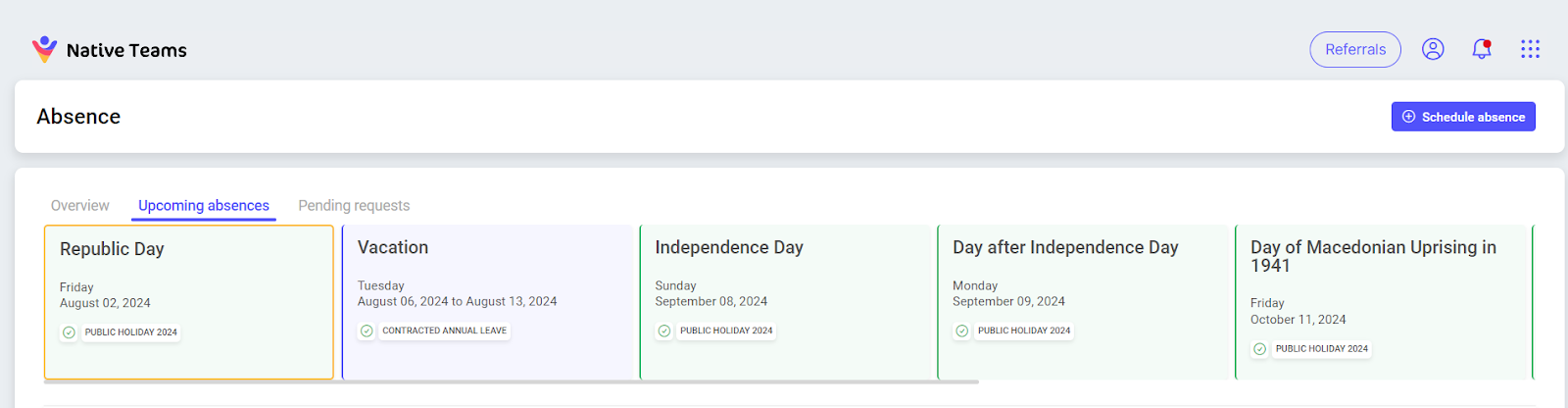Click the check icon on Republic Day card
1568x408 pixels.
pyautogui.click(x=69, y=332)
